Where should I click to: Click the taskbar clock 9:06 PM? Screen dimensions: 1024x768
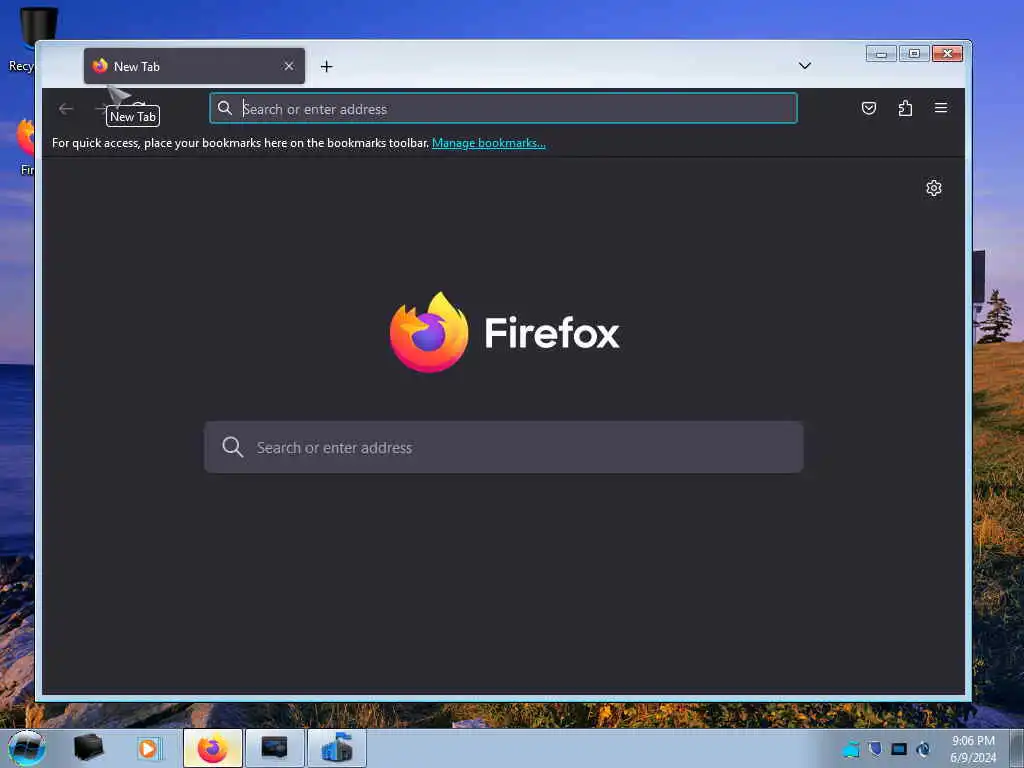973,741
